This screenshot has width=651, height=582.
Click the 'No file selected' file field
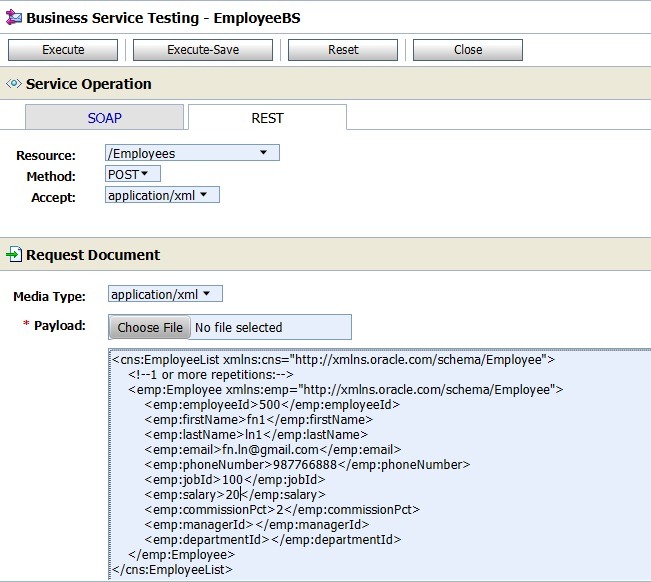268,327
